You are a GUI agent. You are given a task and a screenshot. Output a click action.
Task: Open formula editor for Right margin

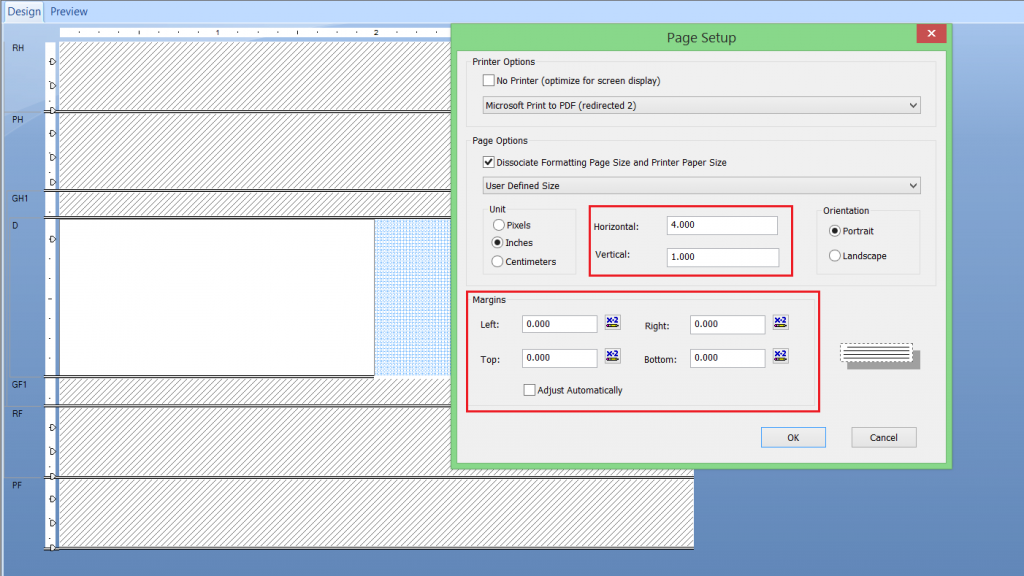[x=779, y=323]
